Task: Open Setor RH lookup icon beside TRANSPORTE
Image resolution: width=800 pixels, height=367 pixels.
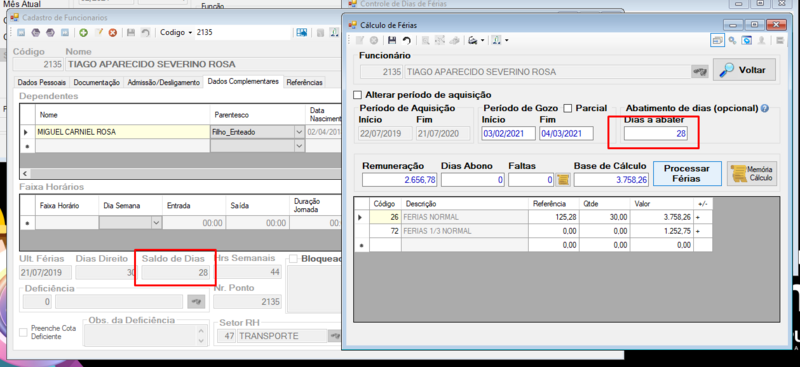Action: [x=336, y=336]
